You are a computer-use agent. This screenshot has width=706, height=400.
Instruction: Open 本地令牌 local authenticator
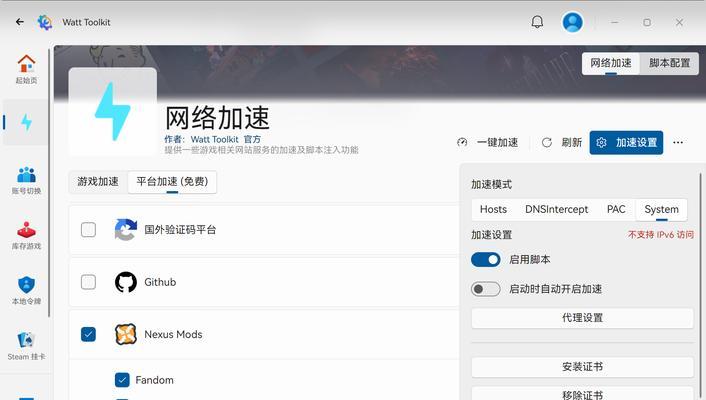point(26,291)
